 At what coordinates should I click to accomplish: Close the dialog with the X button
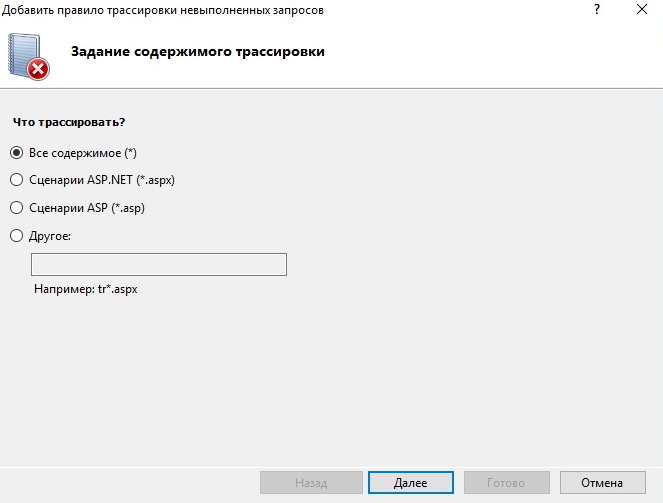click(642, 9)
